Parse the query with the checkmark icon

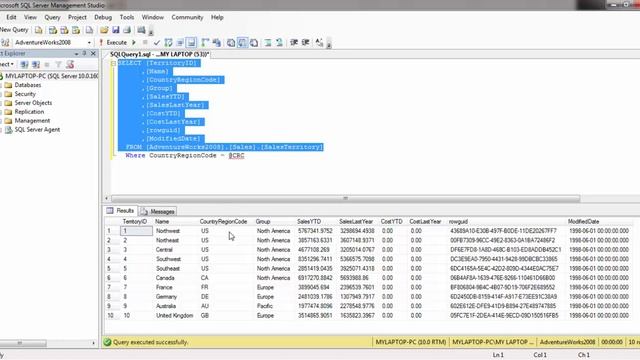click(157, 42)
